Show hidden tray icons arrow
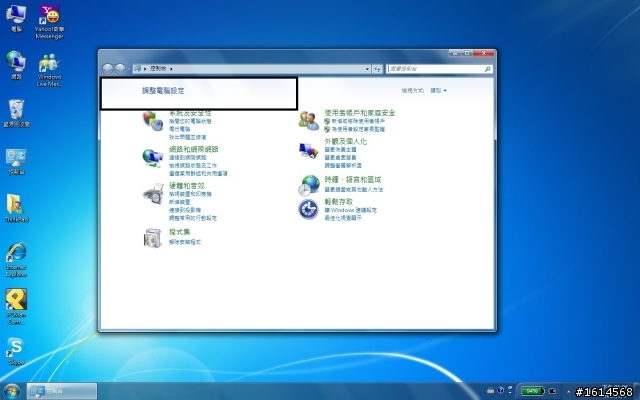 (x=568, y=391)
